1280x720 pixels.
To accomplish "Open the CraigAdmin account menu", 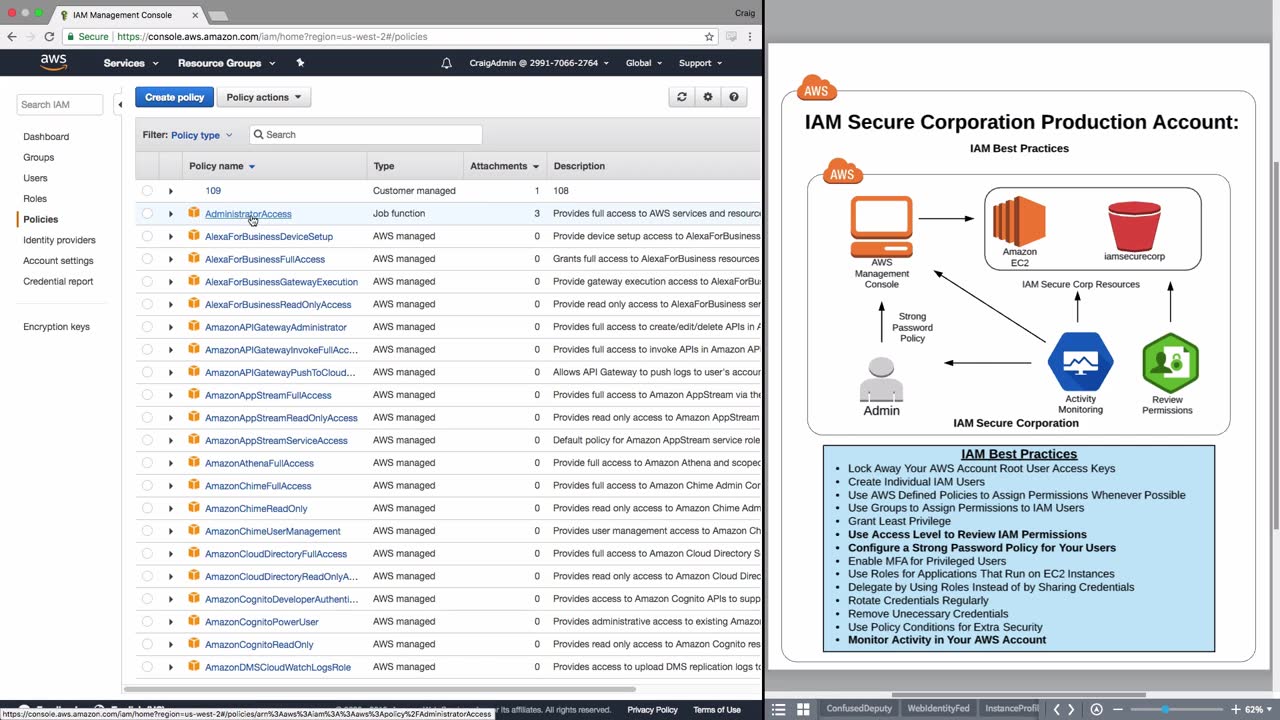I will pyautogui.click(x=539, y=63).
